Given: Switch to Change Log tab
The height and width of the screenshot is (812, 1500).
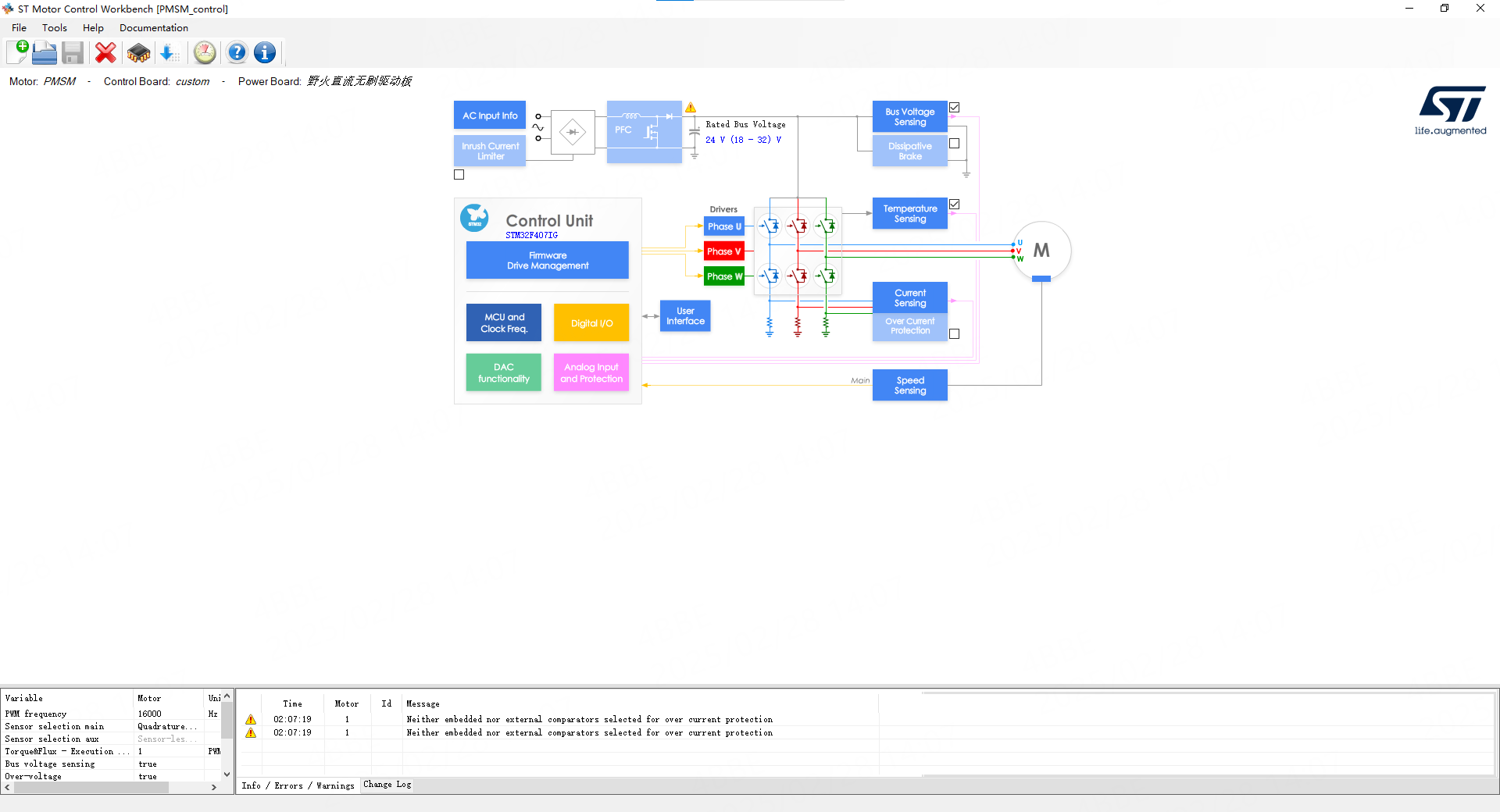Looking at the screenshot, I should [387, 785].
